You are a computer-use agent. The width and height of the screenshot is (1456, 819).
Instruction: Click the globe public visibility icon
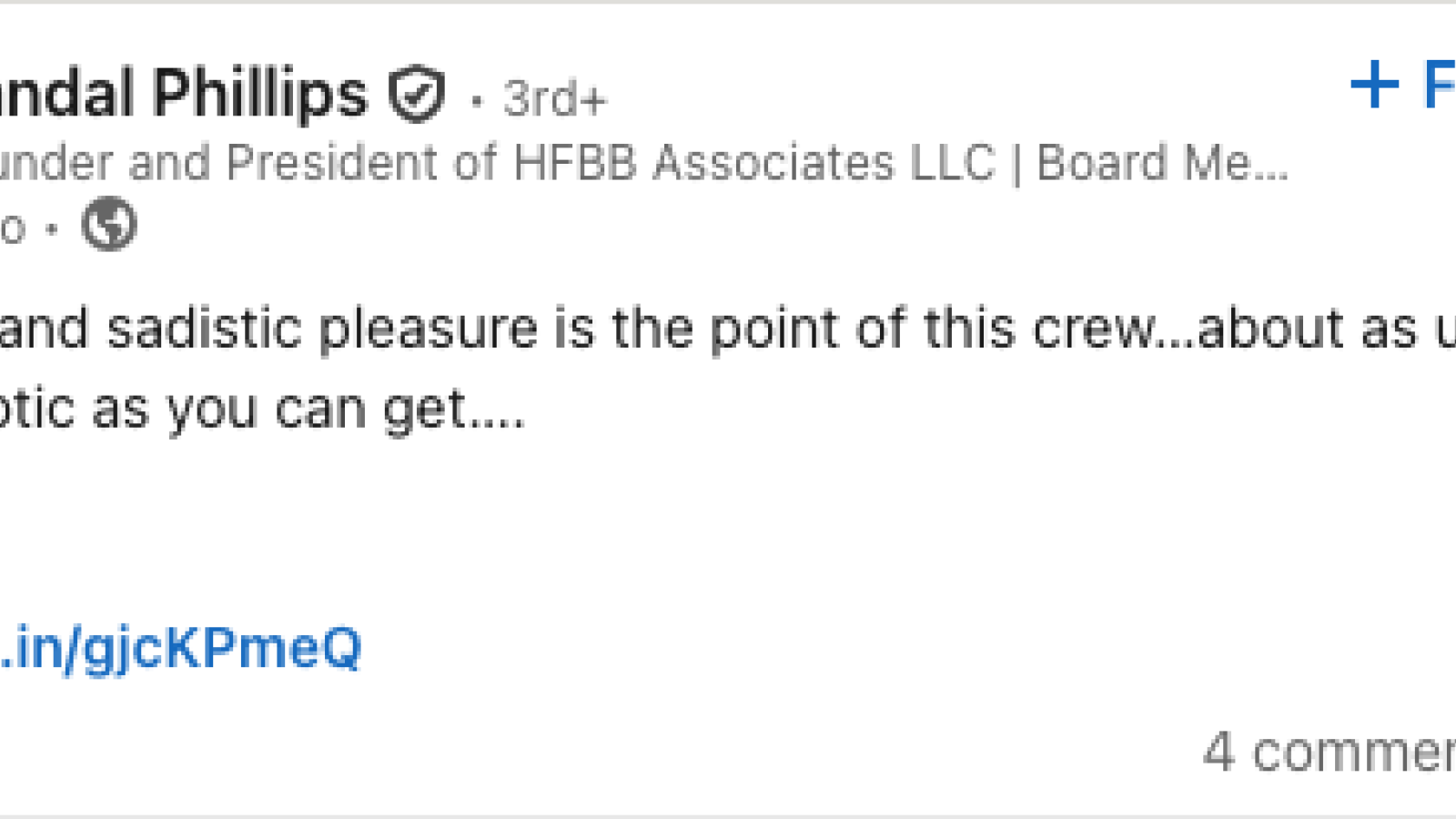click(109, 224)
